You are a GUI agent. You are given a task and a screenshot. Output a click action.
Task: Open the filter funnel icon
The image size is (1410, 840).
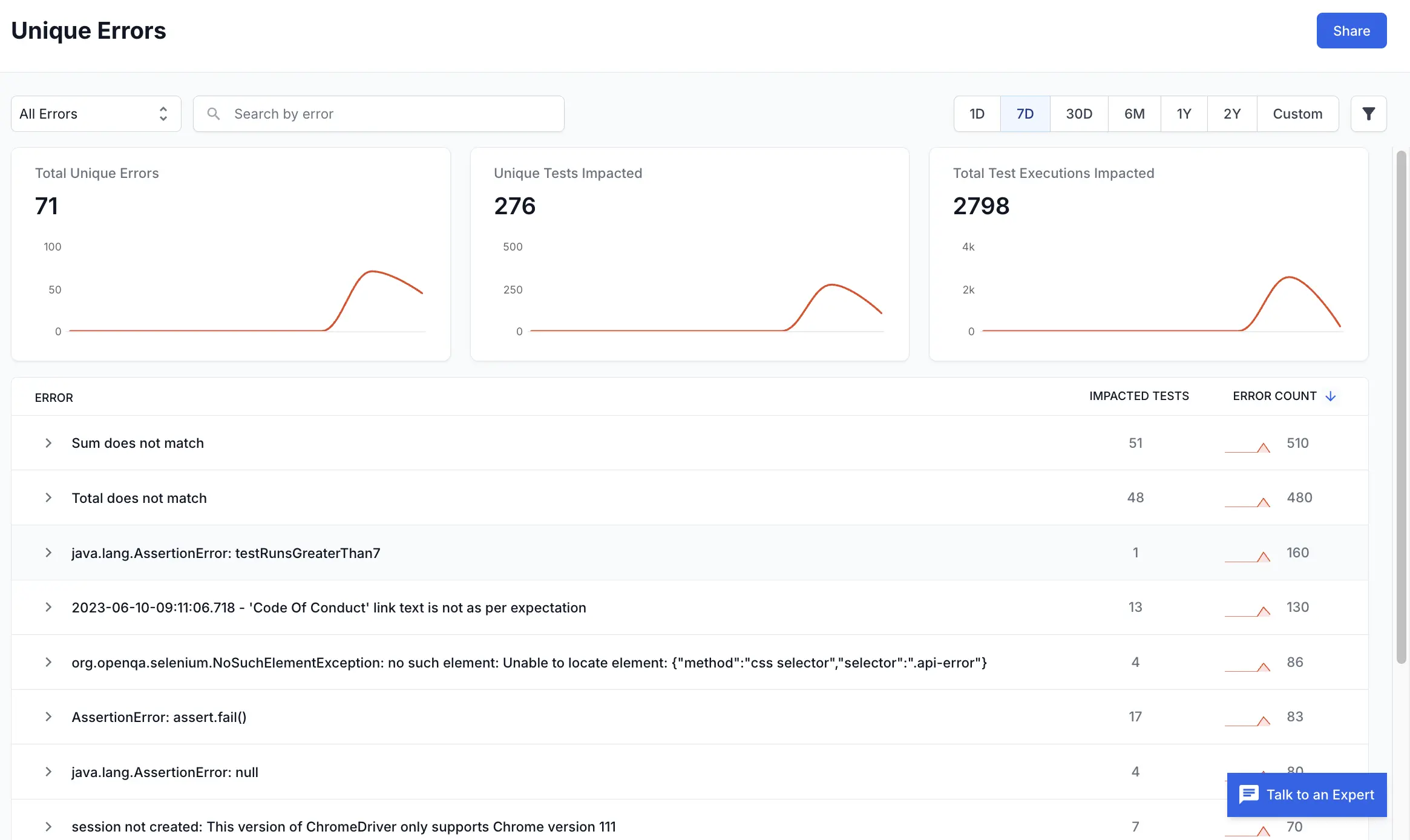(x=1368, y=114)
